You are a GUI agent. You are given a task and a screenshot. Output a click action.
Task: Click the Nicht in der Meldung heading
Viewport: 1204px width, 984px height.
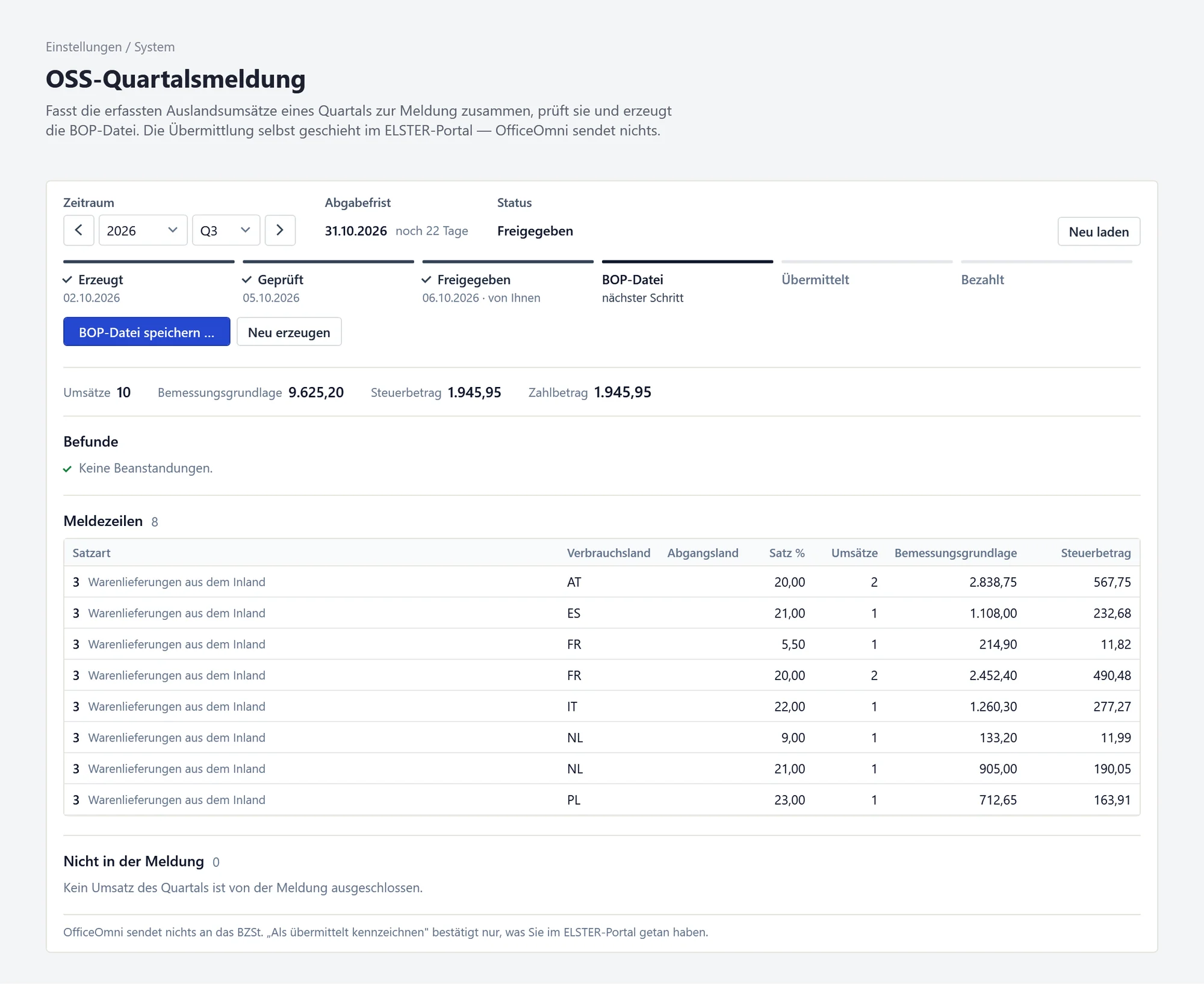[134, 861]
